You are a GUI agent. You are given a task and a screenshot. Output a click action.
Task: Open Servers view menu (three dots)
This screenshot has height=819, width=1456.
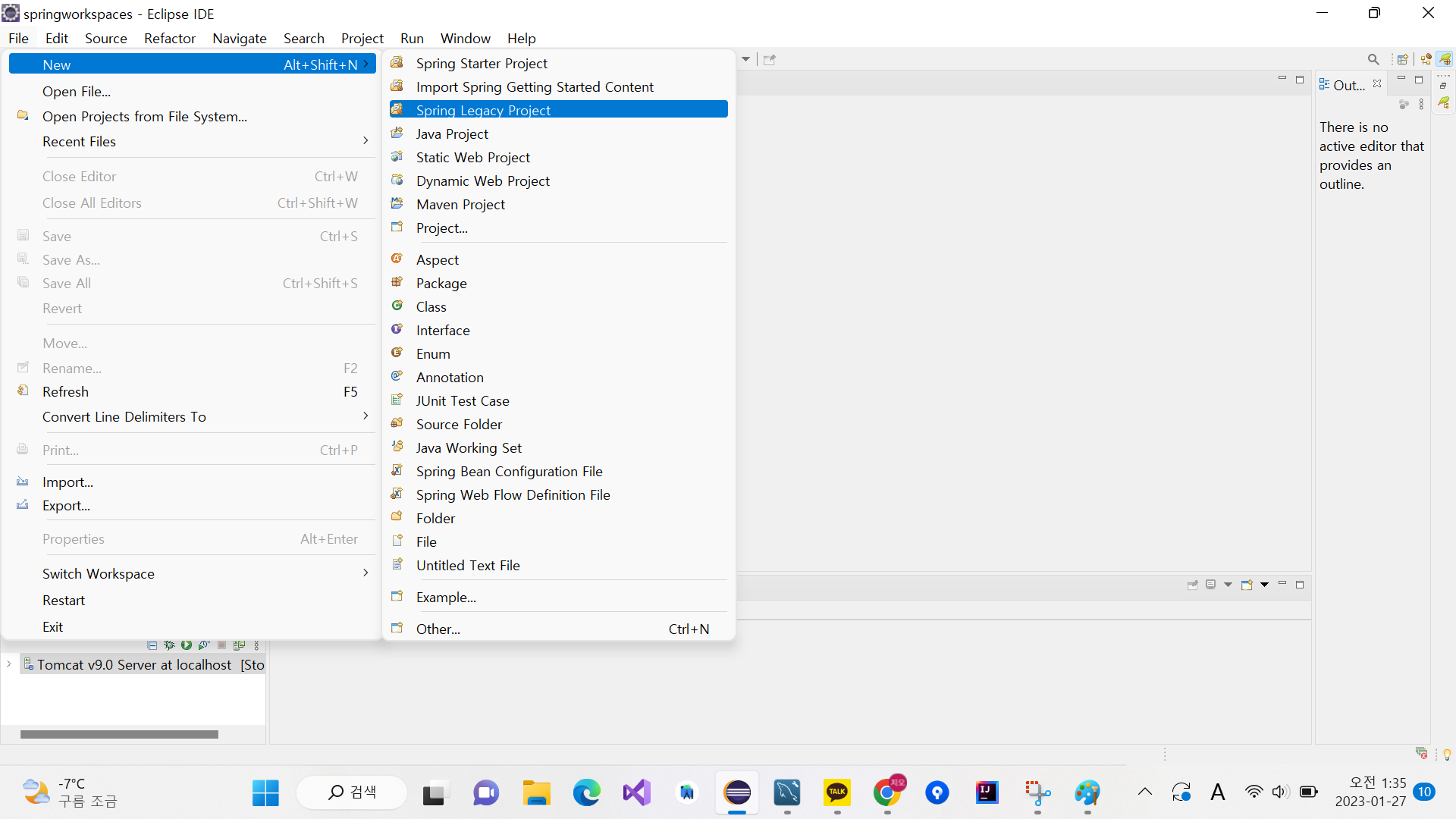point(257,645)
